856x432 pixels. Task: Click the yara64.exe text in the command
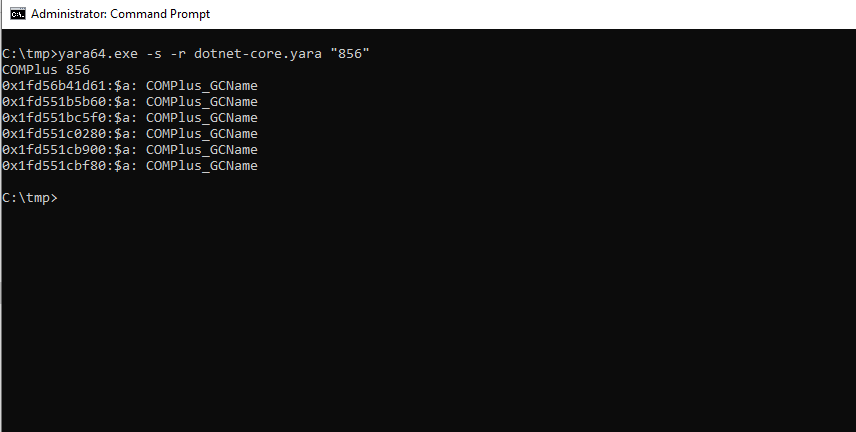point(86,53)
